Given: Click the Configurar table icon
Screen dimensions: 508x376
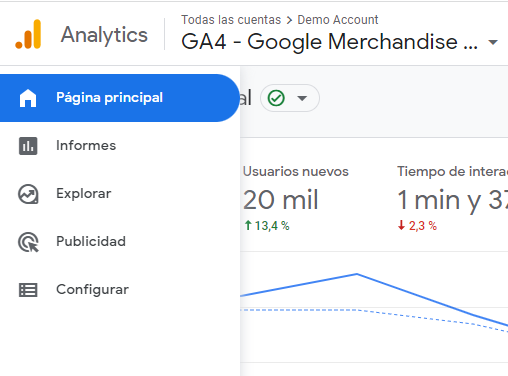Looking at the screenshot, I should (28, 290).
